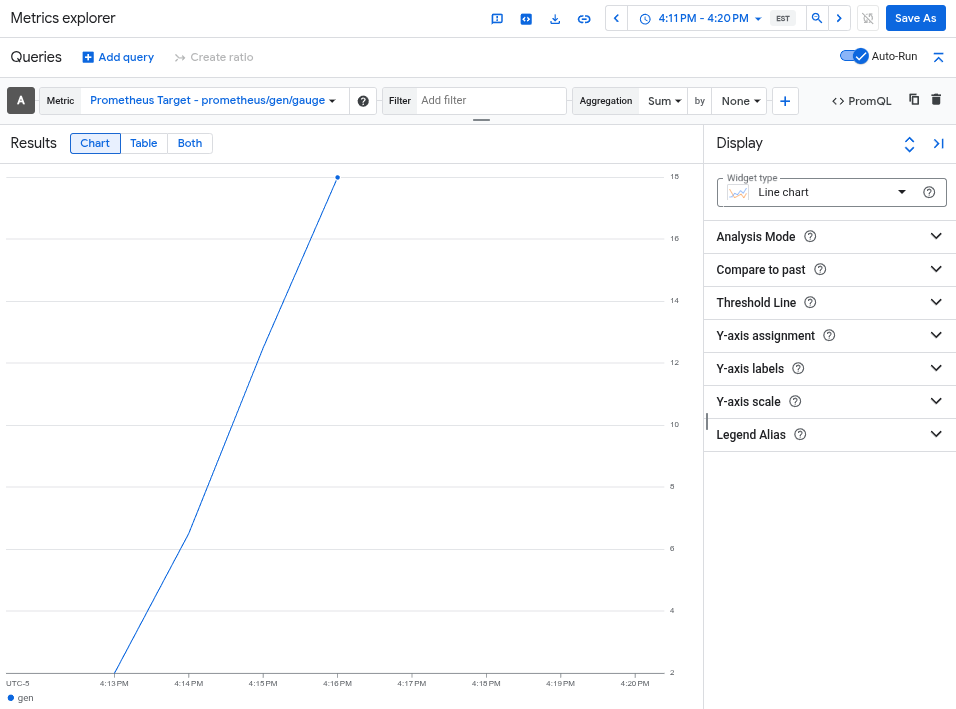Open the Widget type Line chart dropdown
Viewport: 956px width, 709px height.
[x=831, y=192]
